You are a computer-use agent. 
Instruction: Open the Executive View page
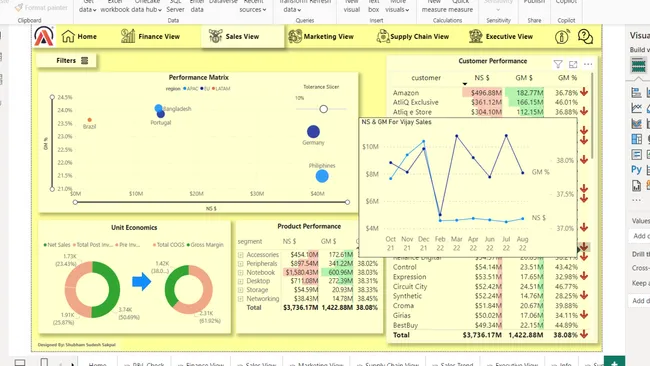coord(501,36)
